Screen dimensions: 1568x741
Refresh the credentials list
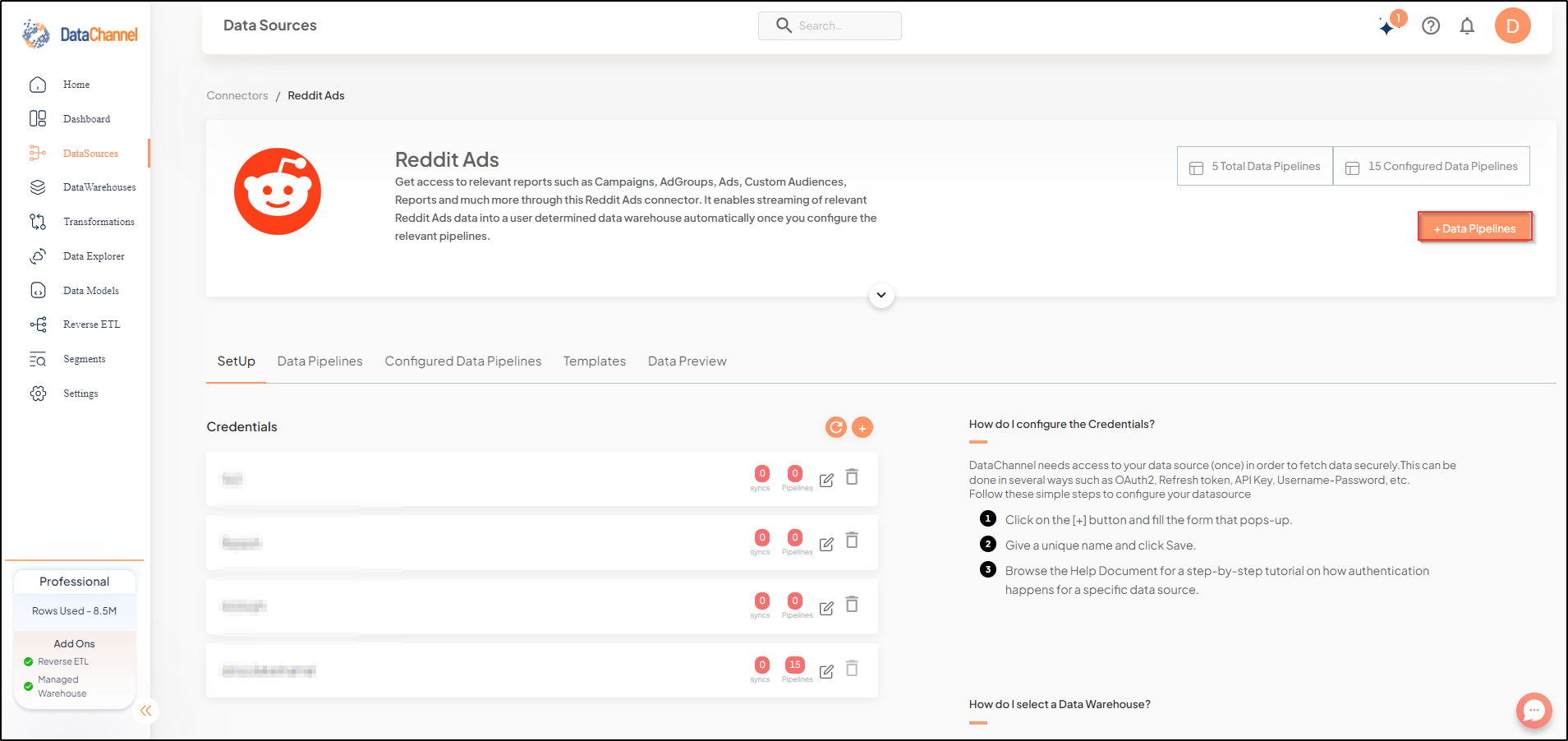click(x=835, y=427)
